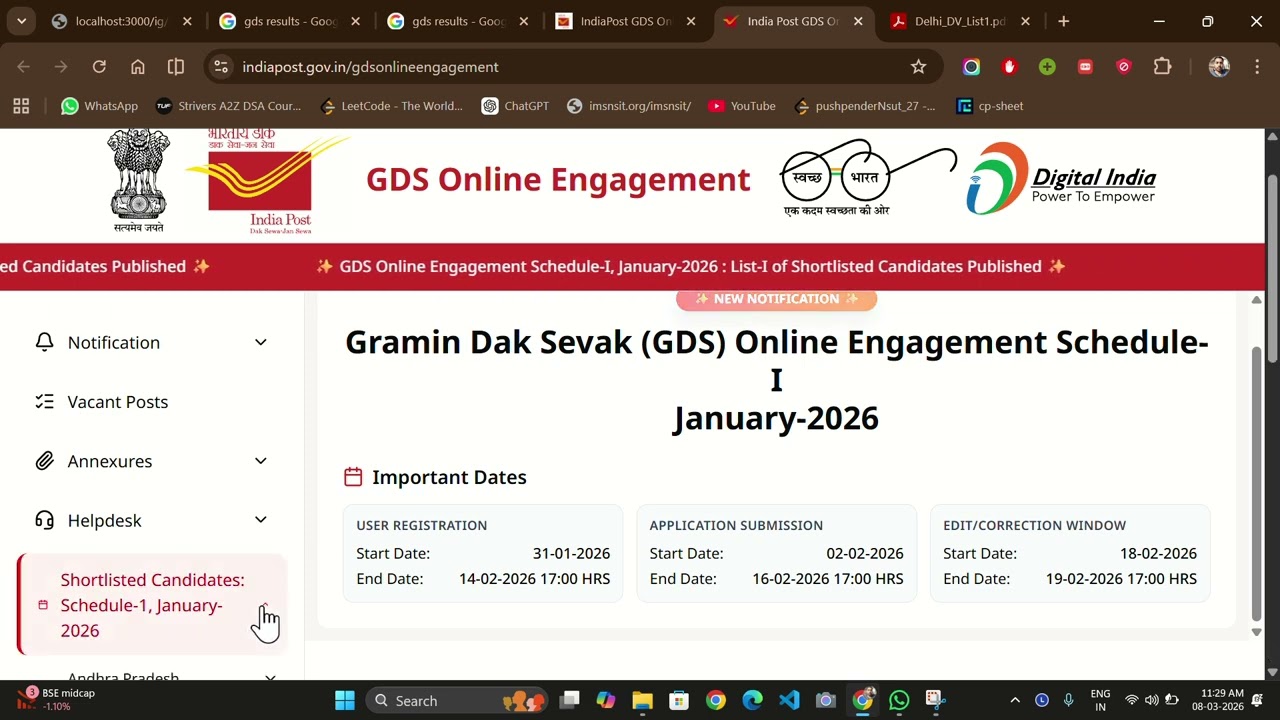Click the Windows taskbar Search box
1280x720 pixels.
457,701
